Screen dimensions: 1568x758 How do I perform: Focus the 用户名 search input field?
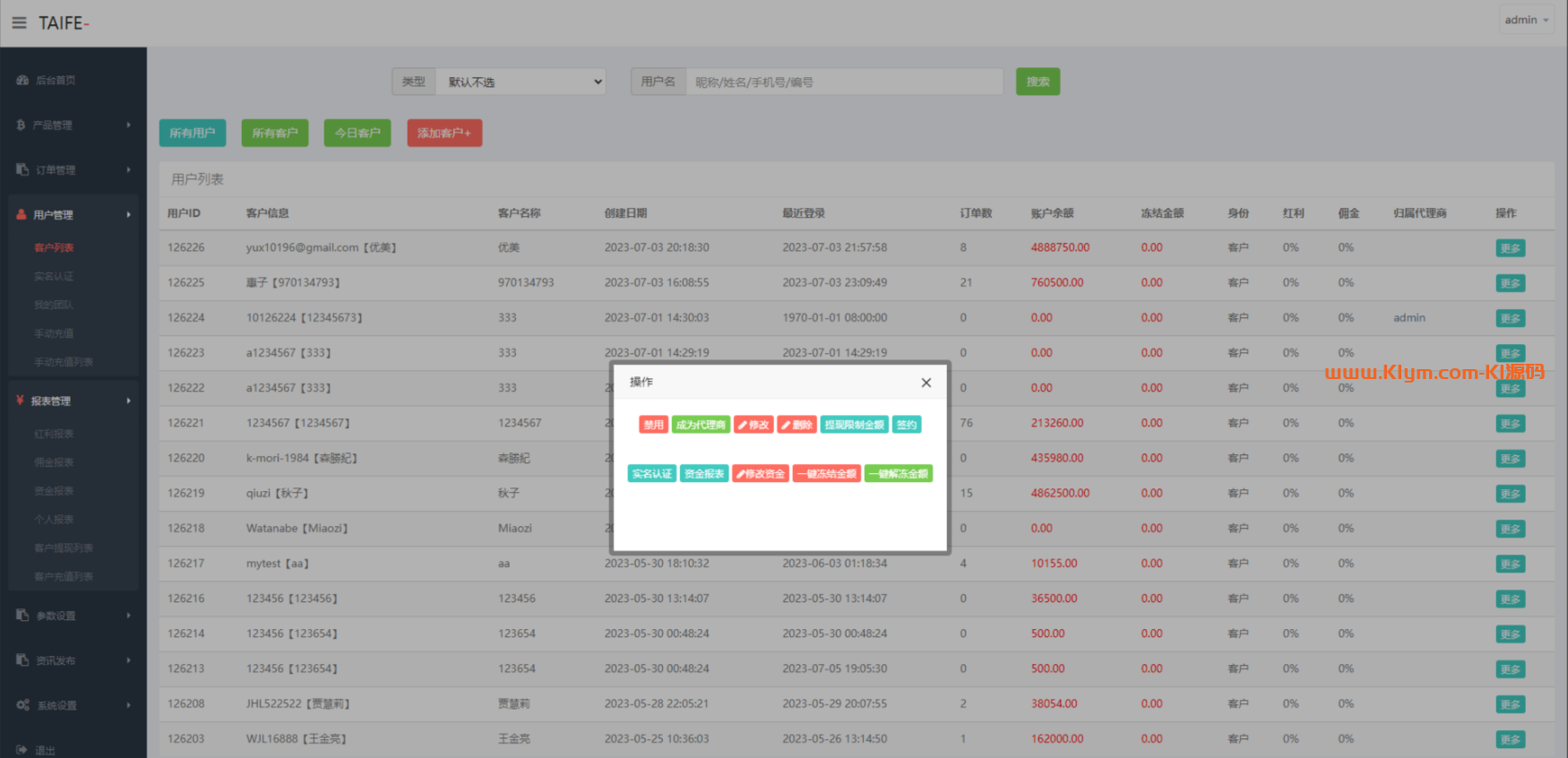point(843,82)
